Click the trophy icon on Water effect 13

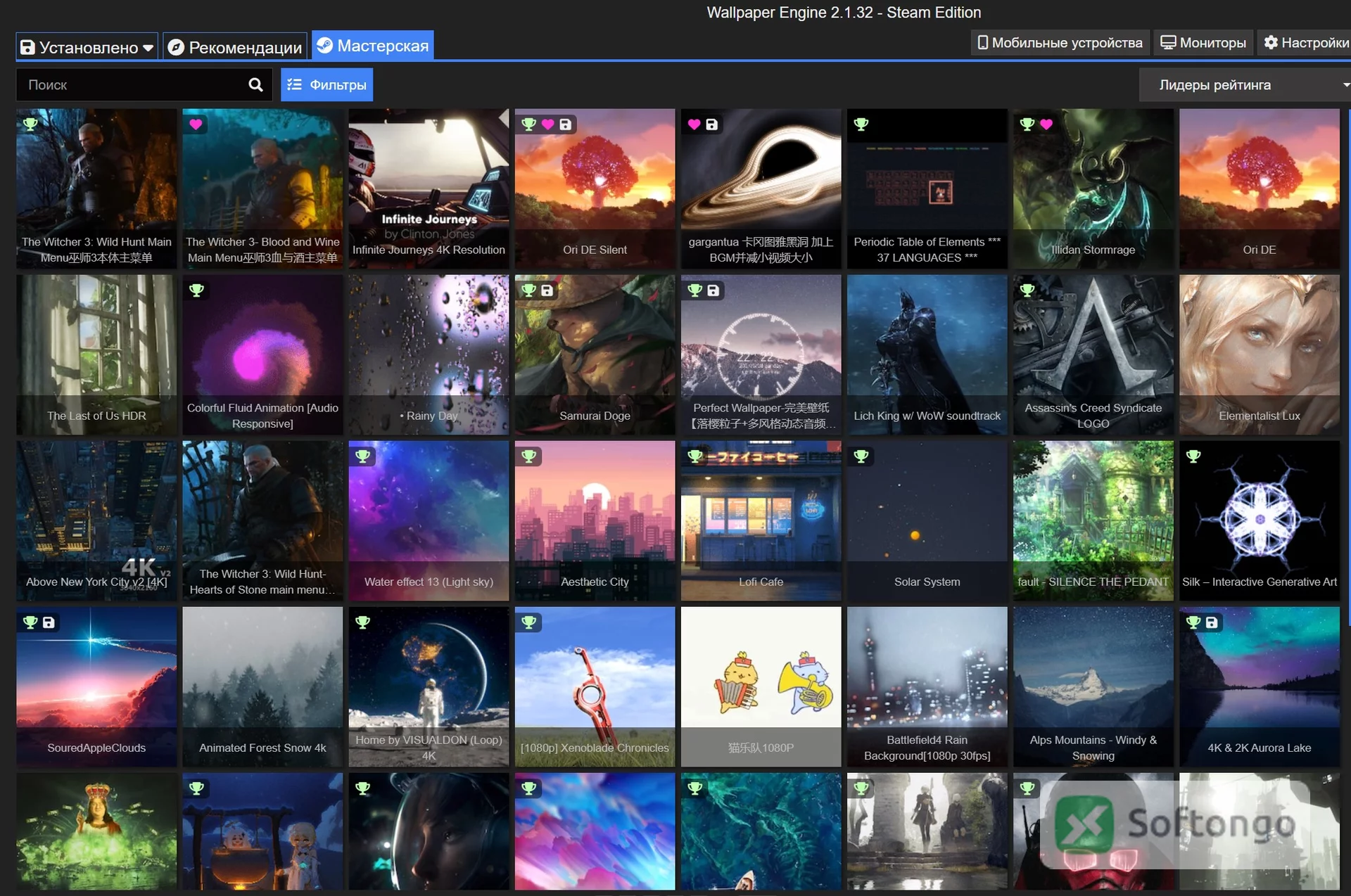click(x=362, y=456)
